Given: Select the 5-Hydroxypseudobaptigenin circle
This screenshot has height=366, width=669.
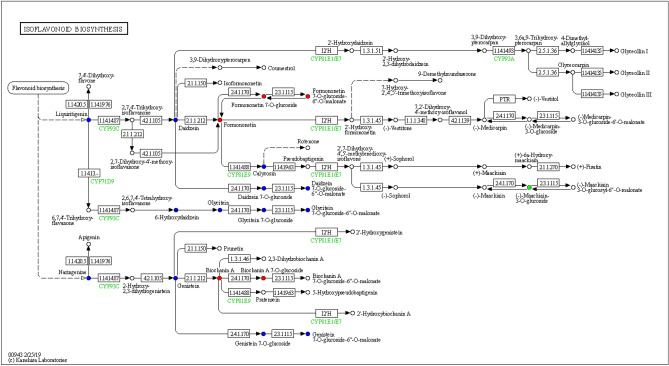Looking at the screenshot, I should pyautogui.click(x=308, y=292).
